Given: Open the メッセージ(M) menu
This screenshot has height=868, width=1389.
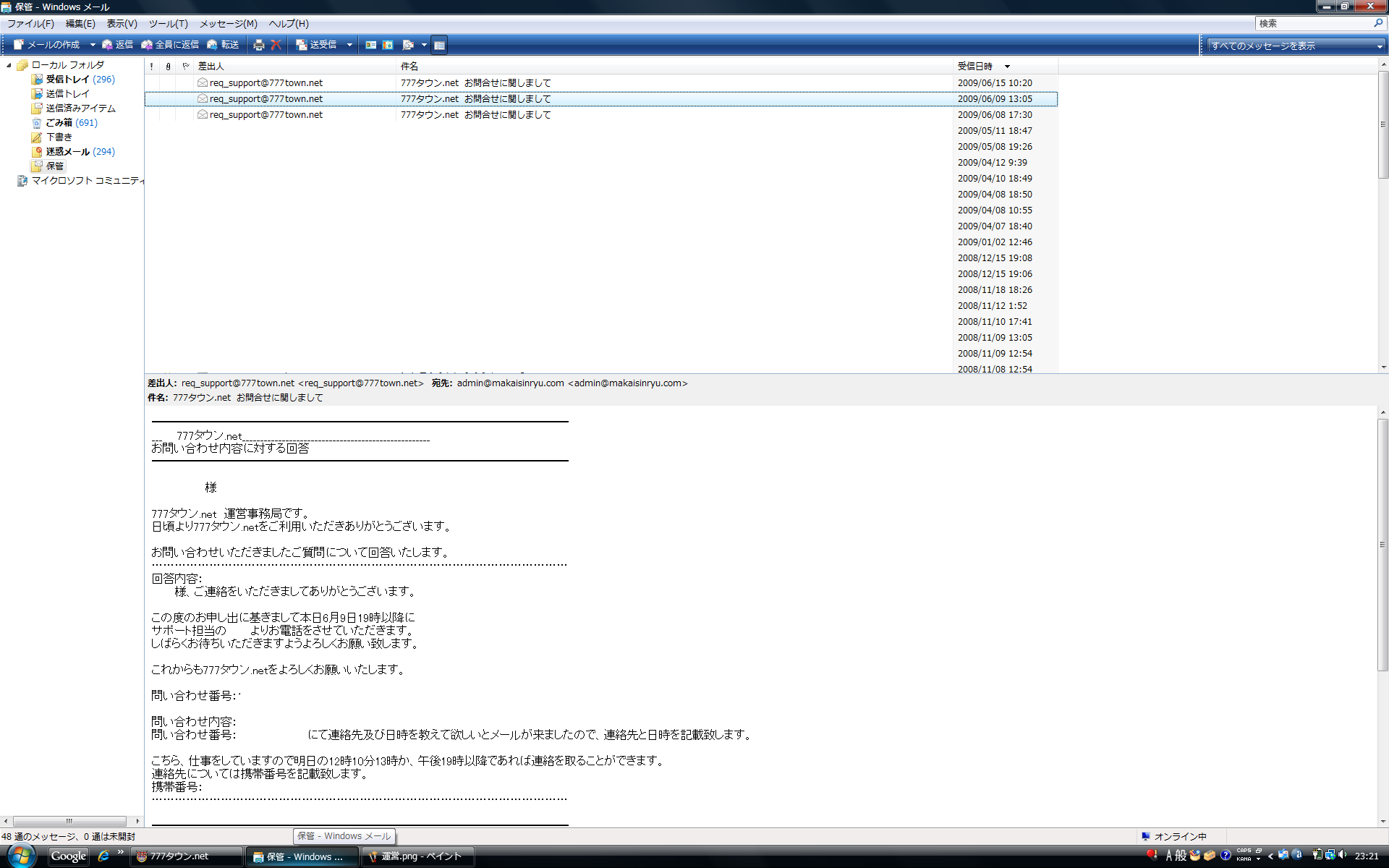Looking at the screenshot, I should (x=228, y=24).
